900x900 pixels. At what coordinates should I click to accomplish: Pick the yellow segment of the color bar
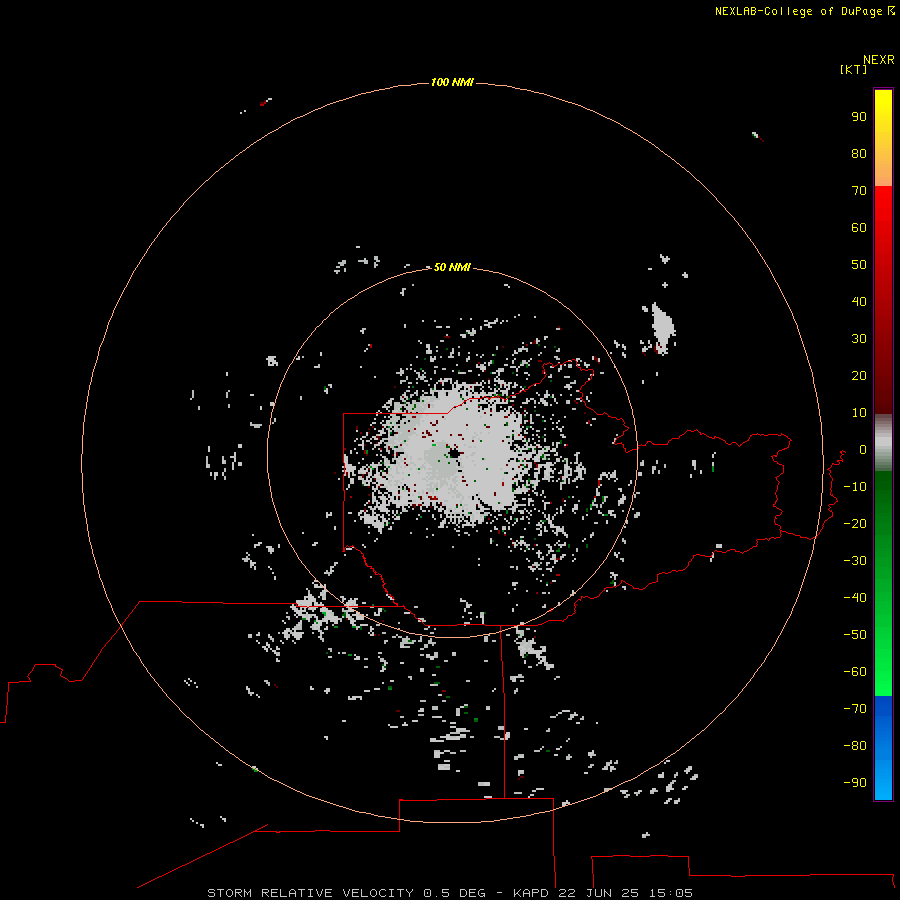point(883,138)
